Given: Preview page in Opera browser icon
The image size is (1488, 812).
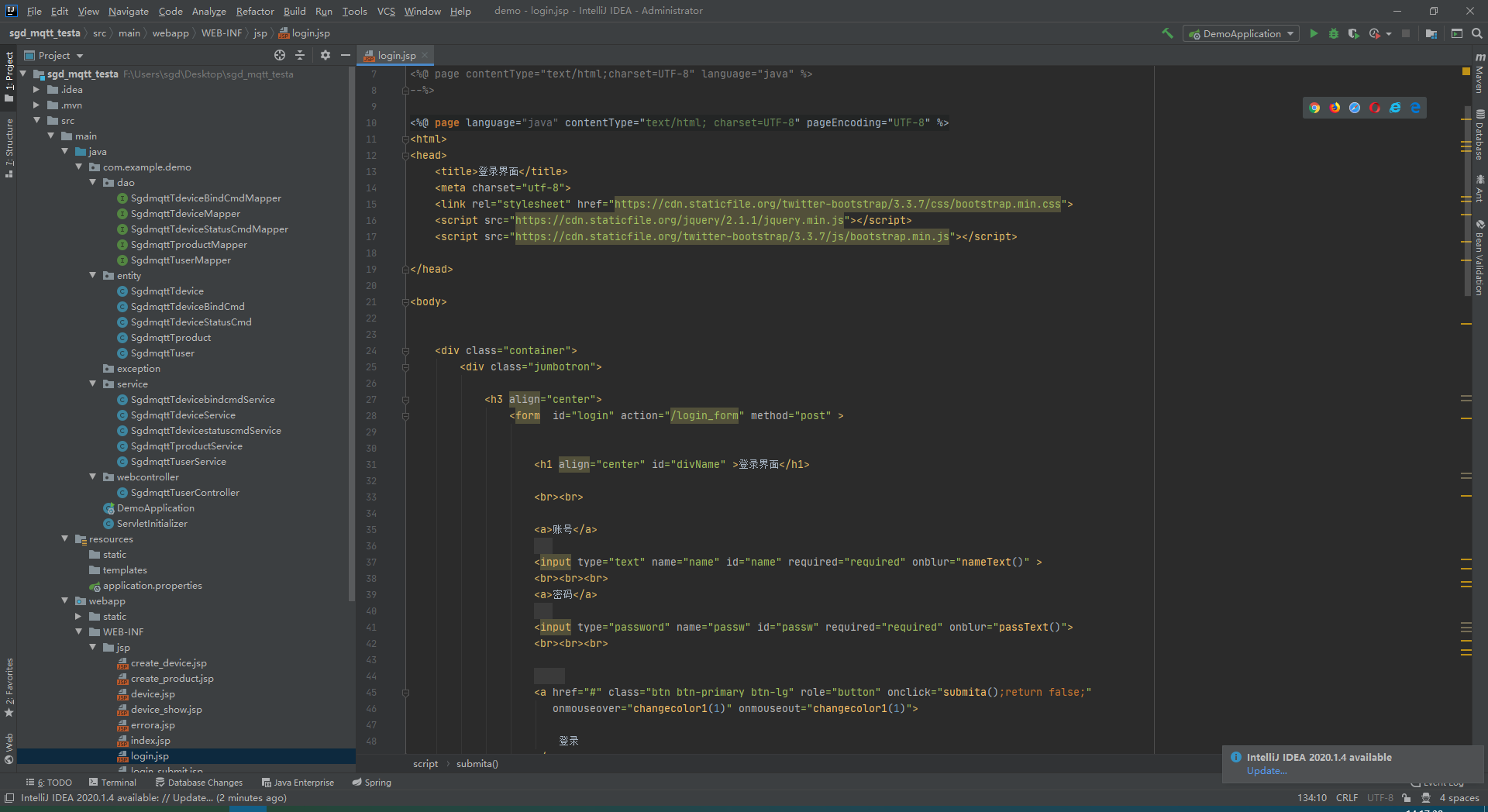Looking at the screenshot, I should 1375,108.
